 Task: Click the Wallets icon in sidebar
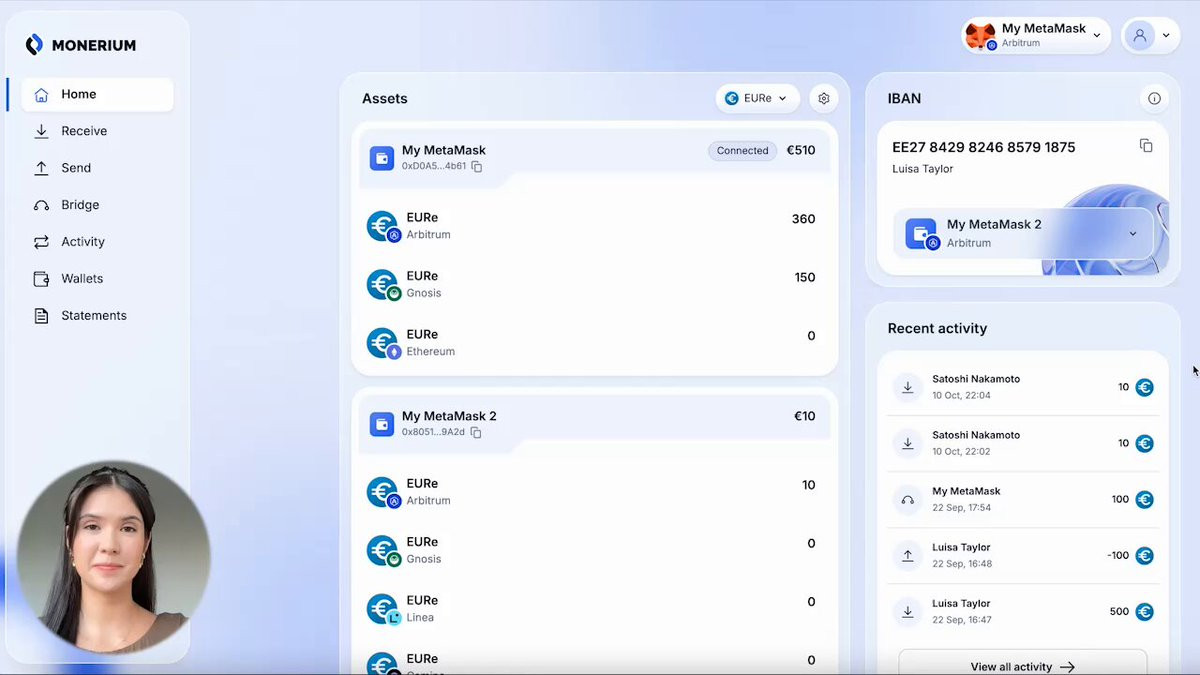41,279
